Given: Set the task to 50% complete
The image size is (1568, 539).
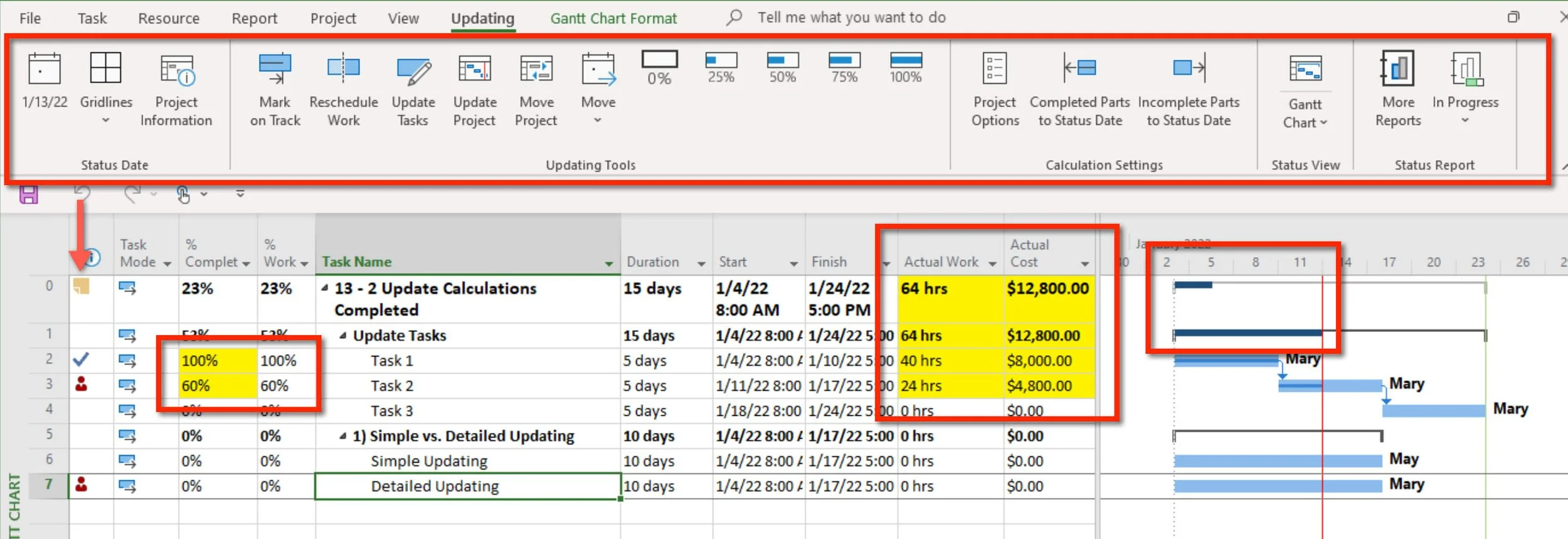Looking at the screenshot, I should [x=783, y=68].
